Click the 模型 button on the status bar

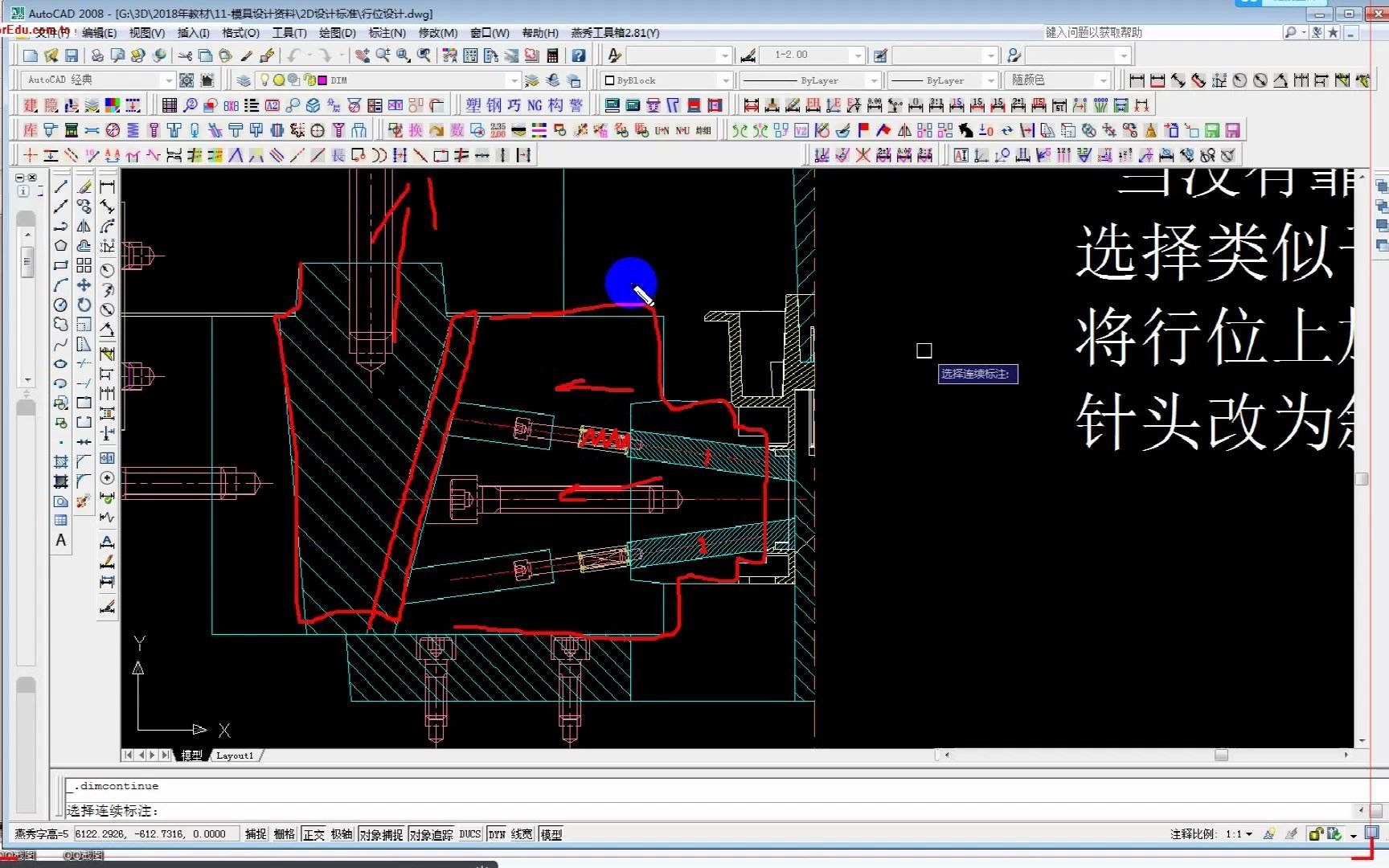click(x=551, y=833)
